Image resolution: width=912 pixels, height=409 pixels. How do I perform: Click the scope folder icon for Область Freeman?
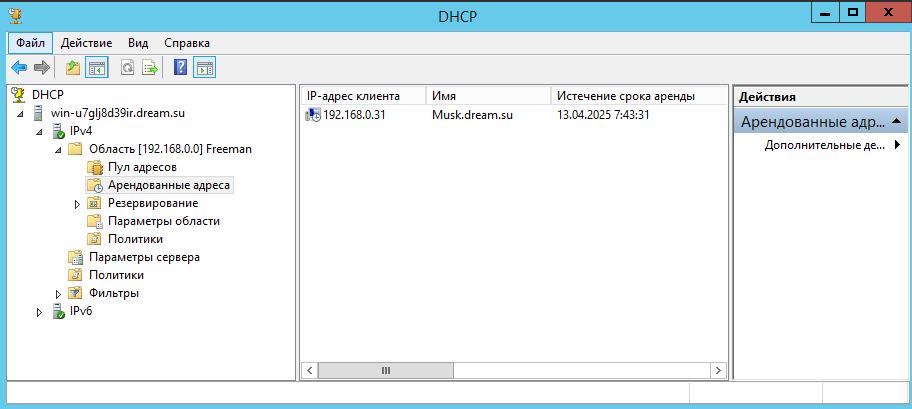point(75,149)
